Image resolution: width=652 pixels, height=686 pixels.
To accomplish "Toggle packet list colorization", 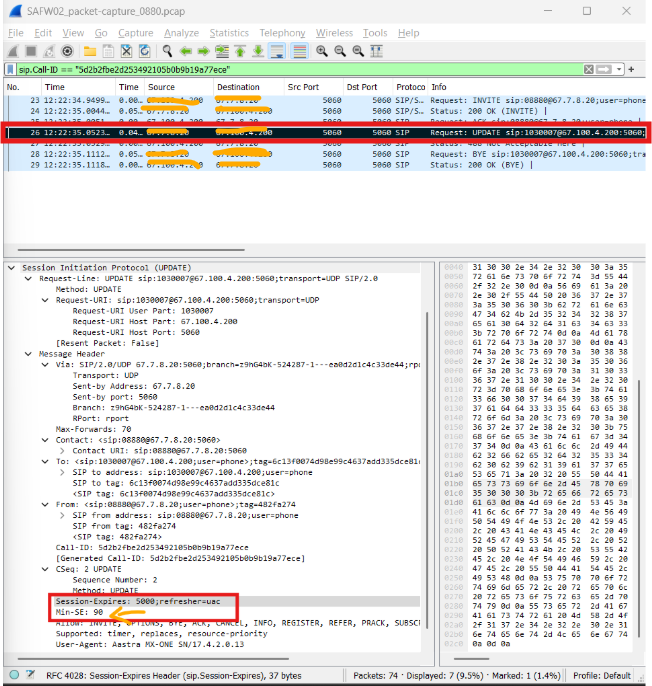I will tap(300, 52).
